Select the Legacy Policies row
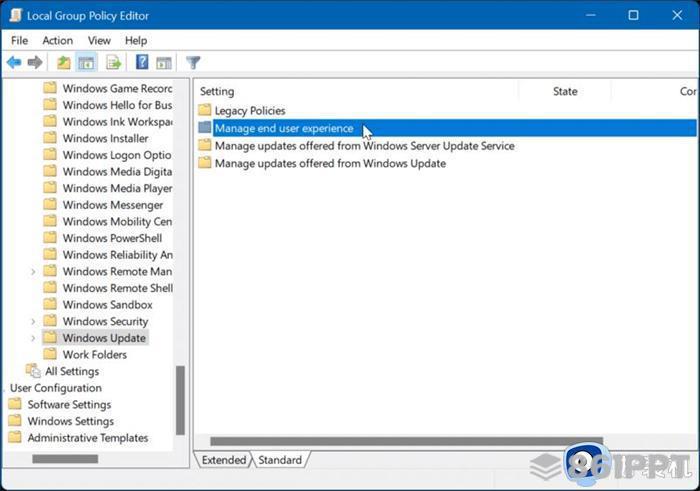 (446, 110)
